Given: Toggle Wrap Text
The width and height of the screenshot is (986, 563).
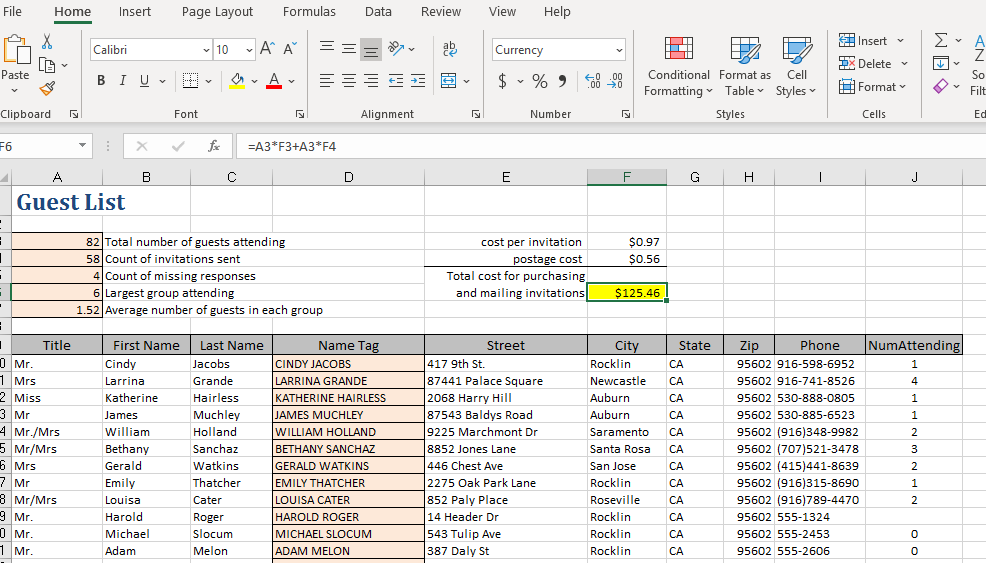Looking at the screenshot, I should coord(450,49).
